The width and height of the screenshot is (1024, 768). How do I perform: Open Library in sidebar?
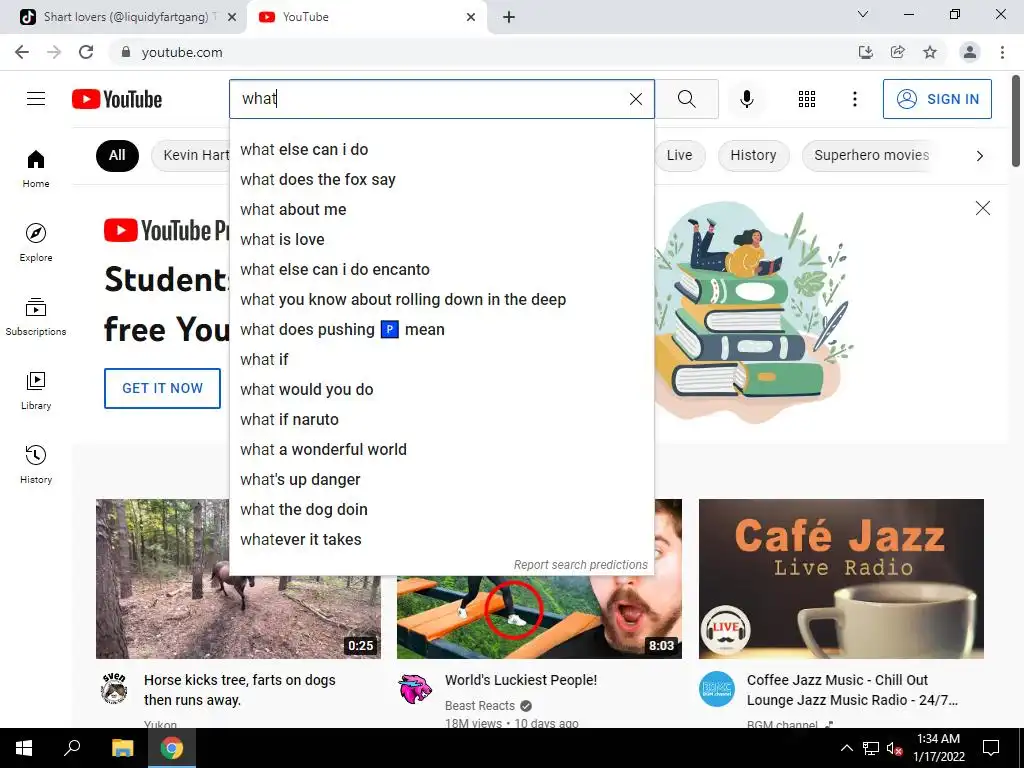(x=36, y=391)
